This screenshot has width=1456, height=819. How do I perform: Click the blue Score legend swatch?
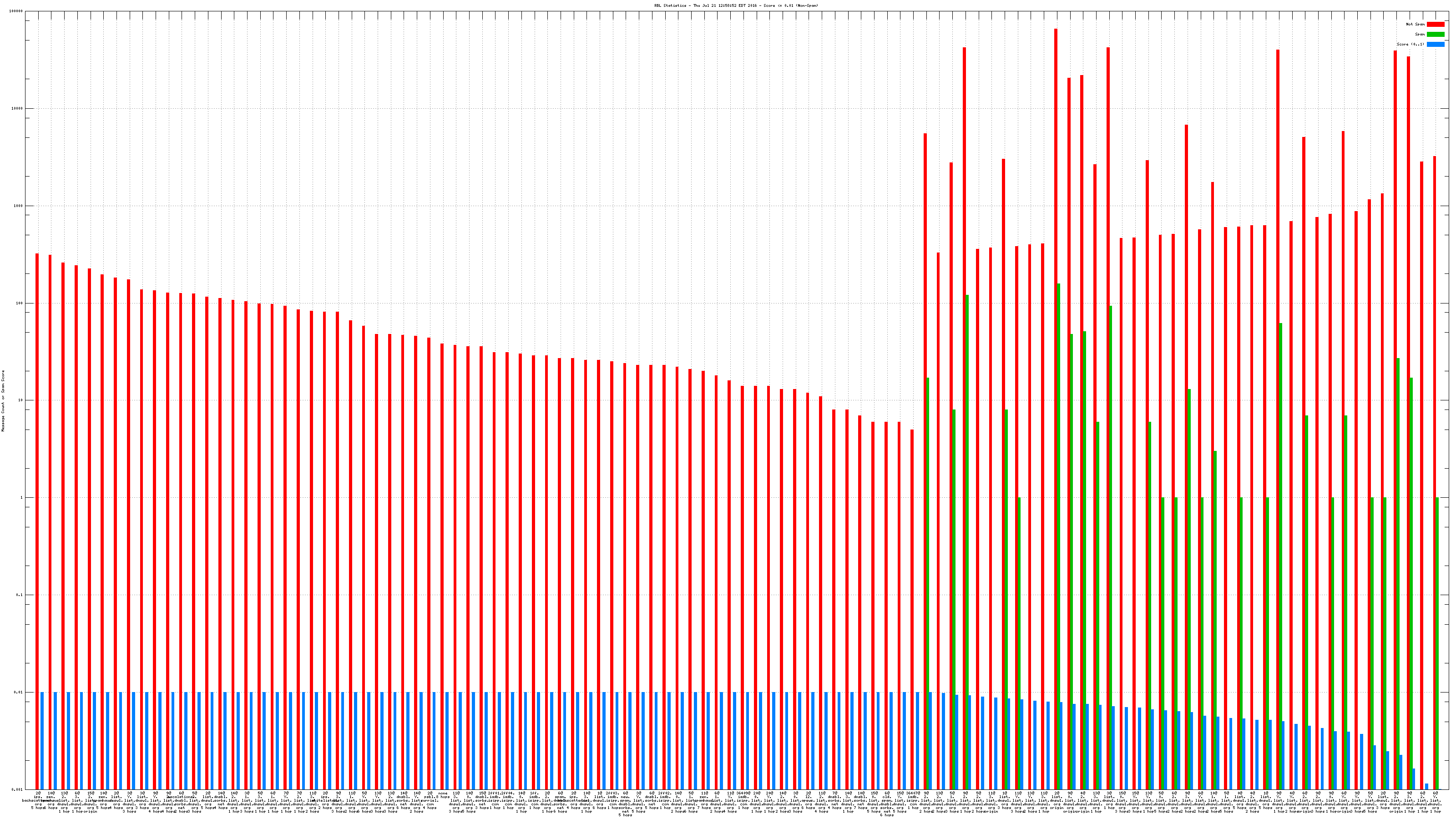pos(1435,44)
